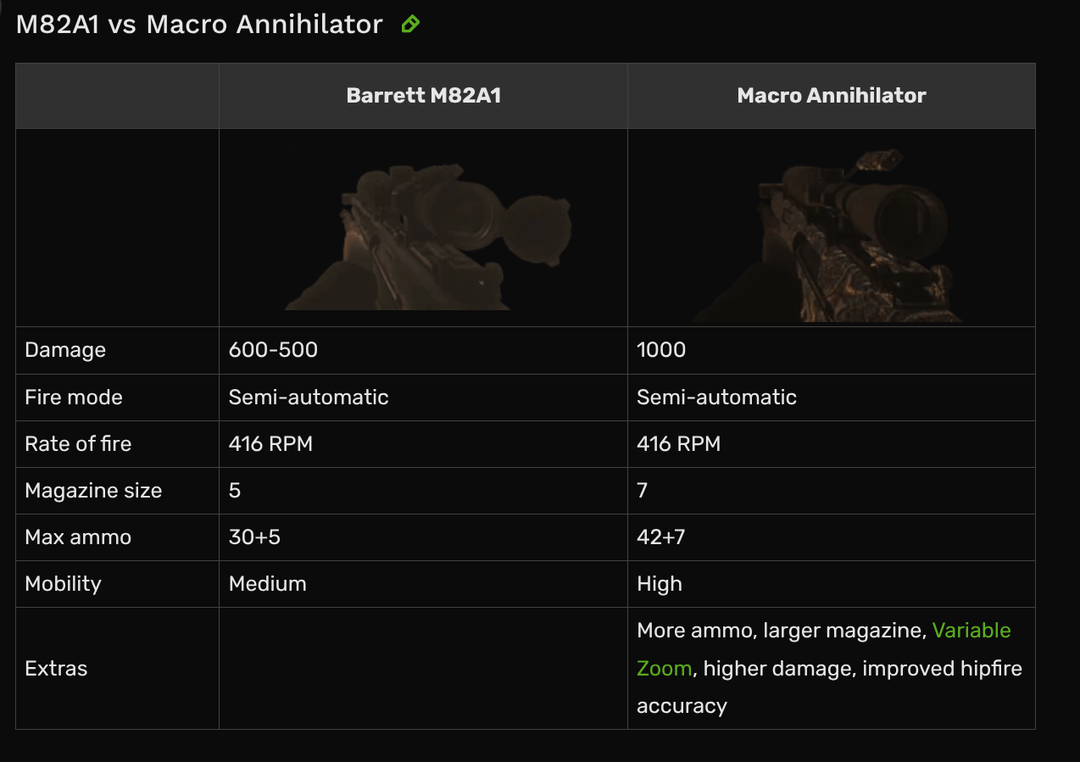Click the 600-500 damage value

(273, 350)
